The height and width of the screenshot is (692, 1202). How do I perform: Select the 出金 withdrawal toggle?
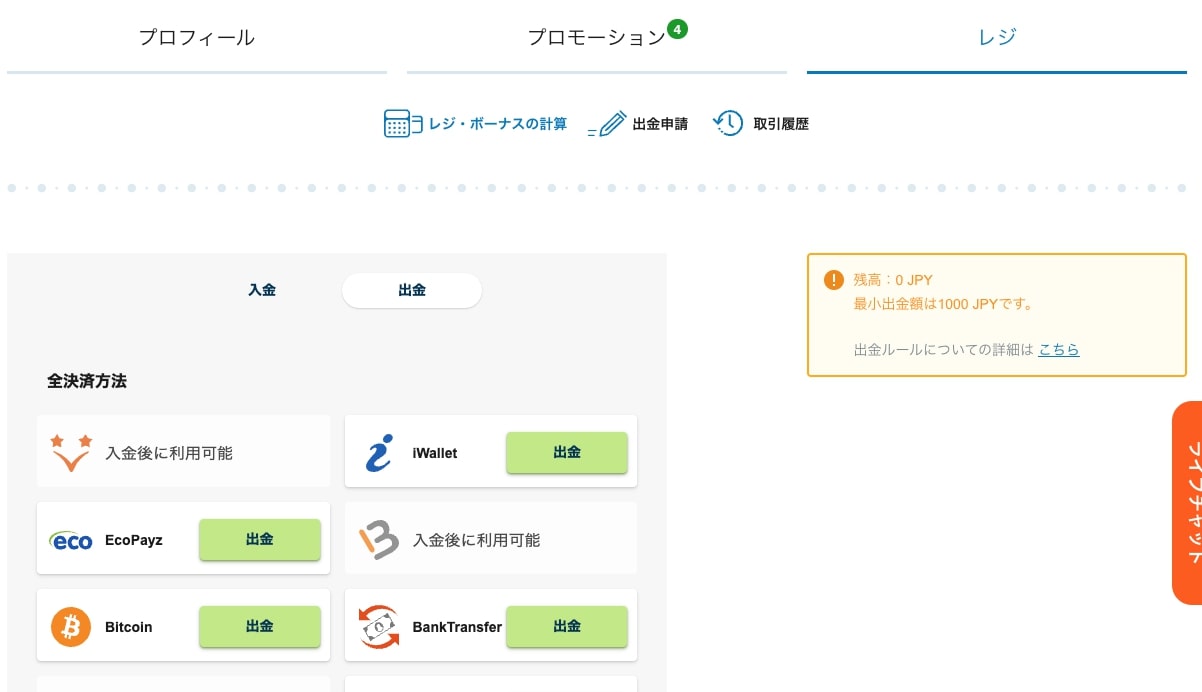[x=412, y=290]
